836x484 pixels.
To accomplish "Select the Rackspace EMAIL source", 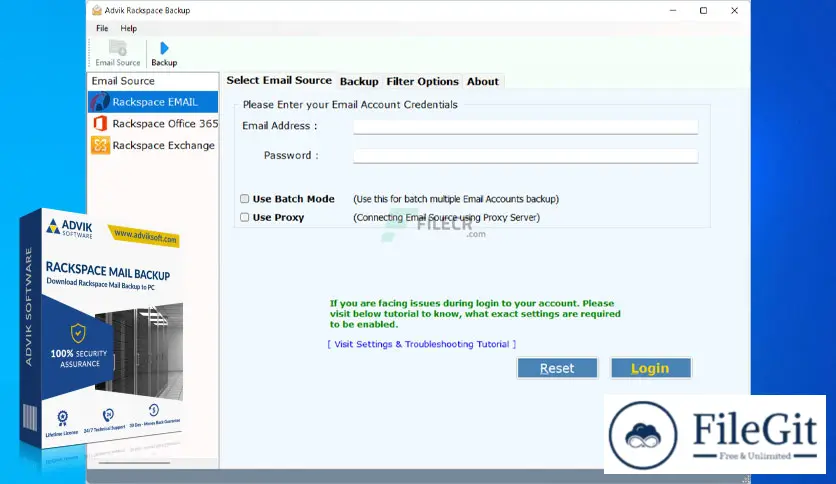I will [x=153, y=102].
